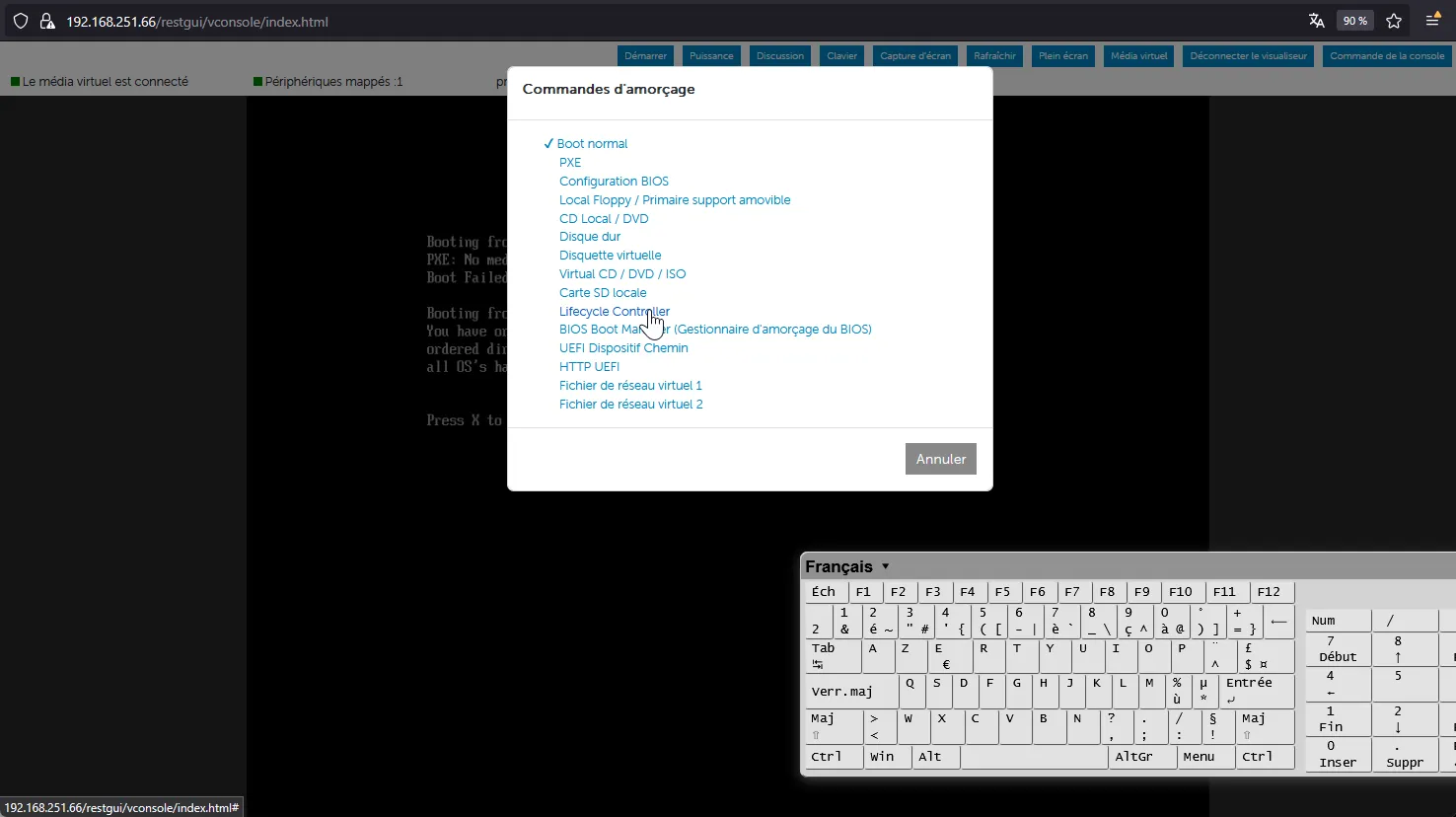Click the numpad 7 Début key
Viewport: 1456px width, 817px height.
(1338, 649)
